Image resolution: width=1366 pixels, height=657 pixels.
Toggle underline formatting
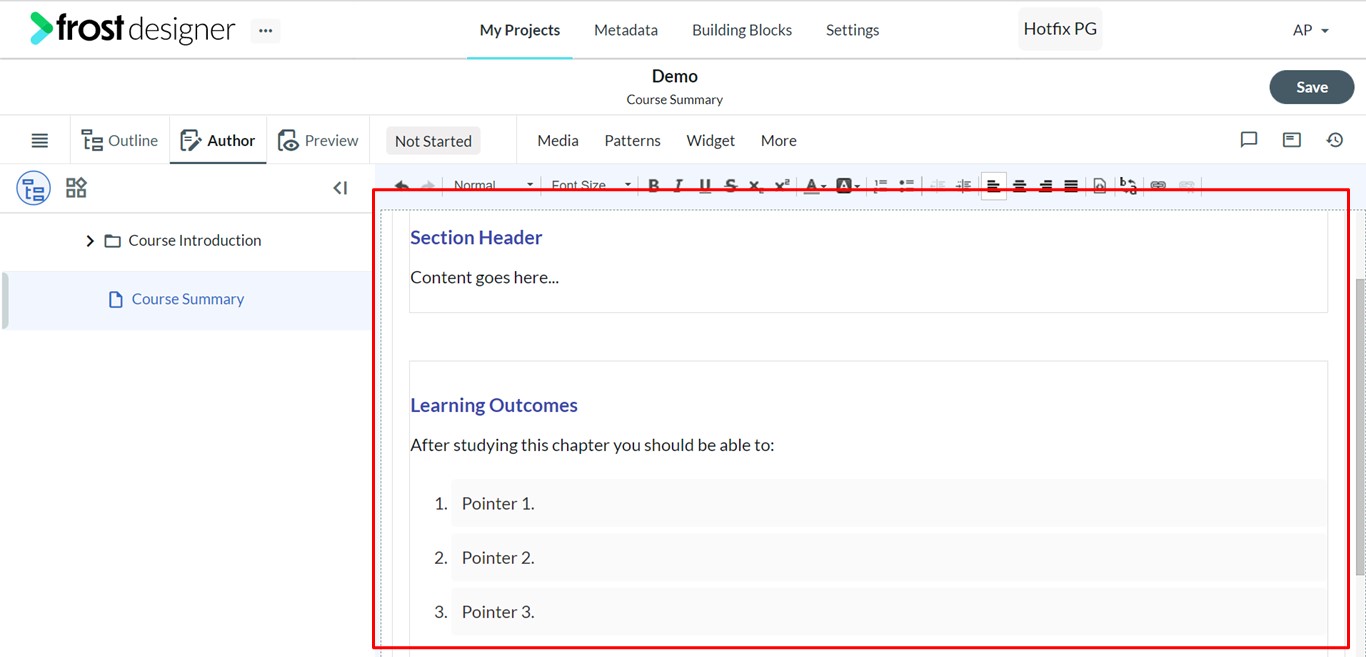click(705, 185)
